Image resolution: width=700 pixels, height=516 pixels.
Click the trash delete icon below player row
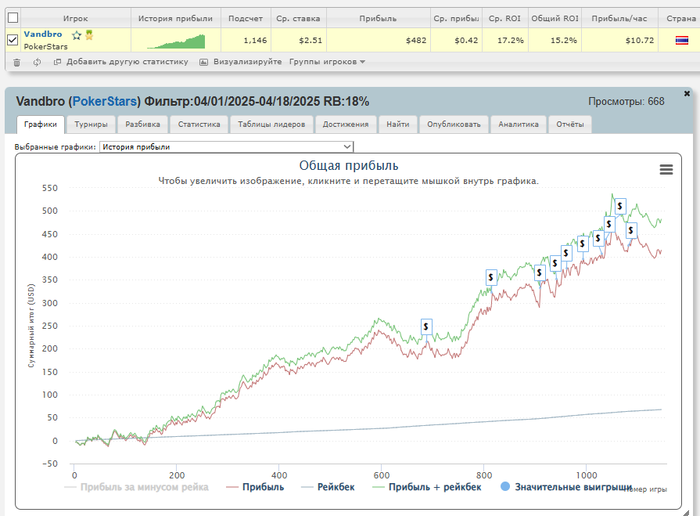(x=16, y=62)
